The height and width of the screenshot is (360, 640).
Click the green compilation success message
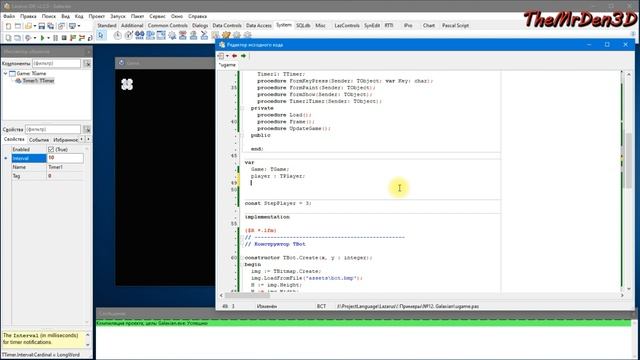click(363, 323)
